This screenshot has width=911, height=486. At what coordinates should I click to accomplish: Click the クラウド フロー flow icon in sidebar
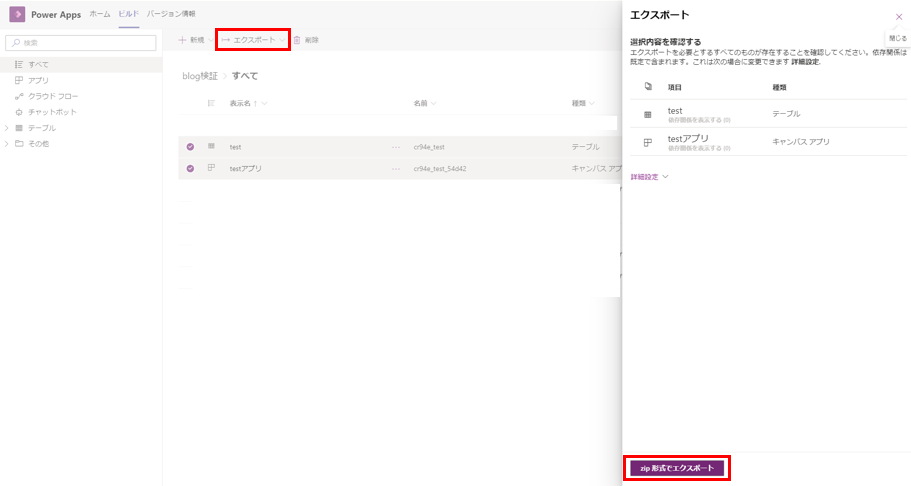point(19,96)
